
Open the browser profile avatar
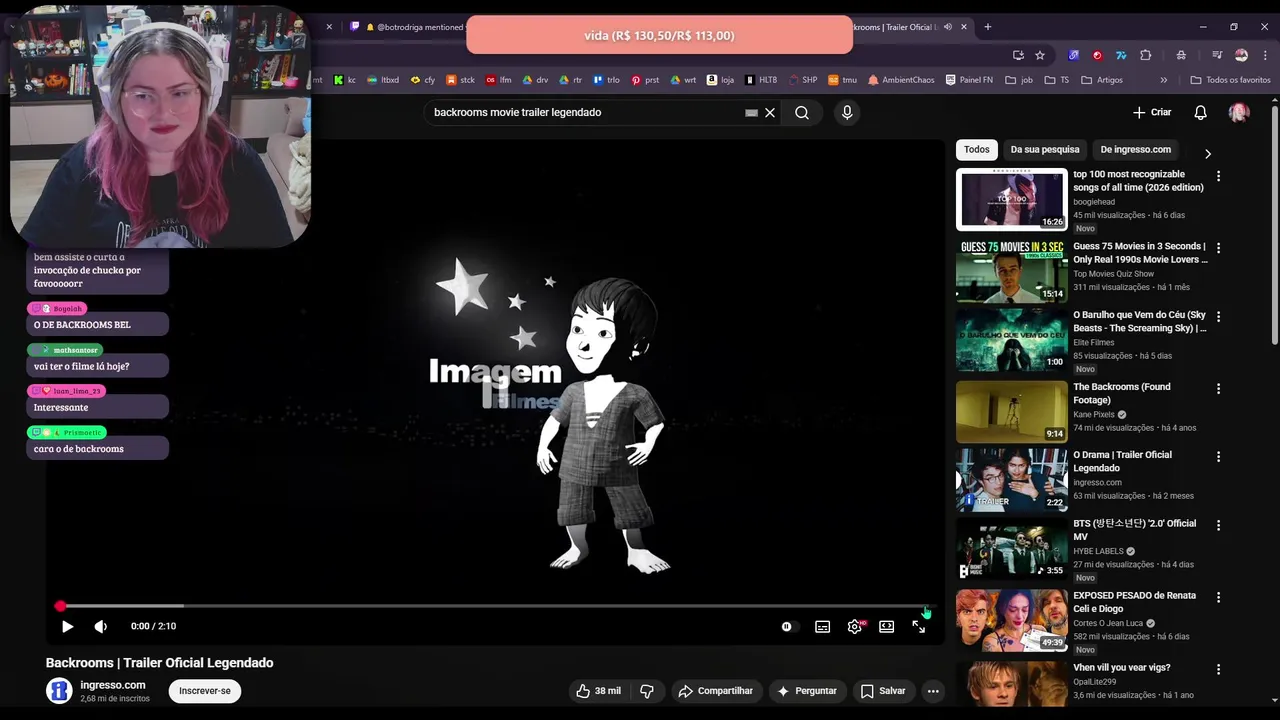1241,55
